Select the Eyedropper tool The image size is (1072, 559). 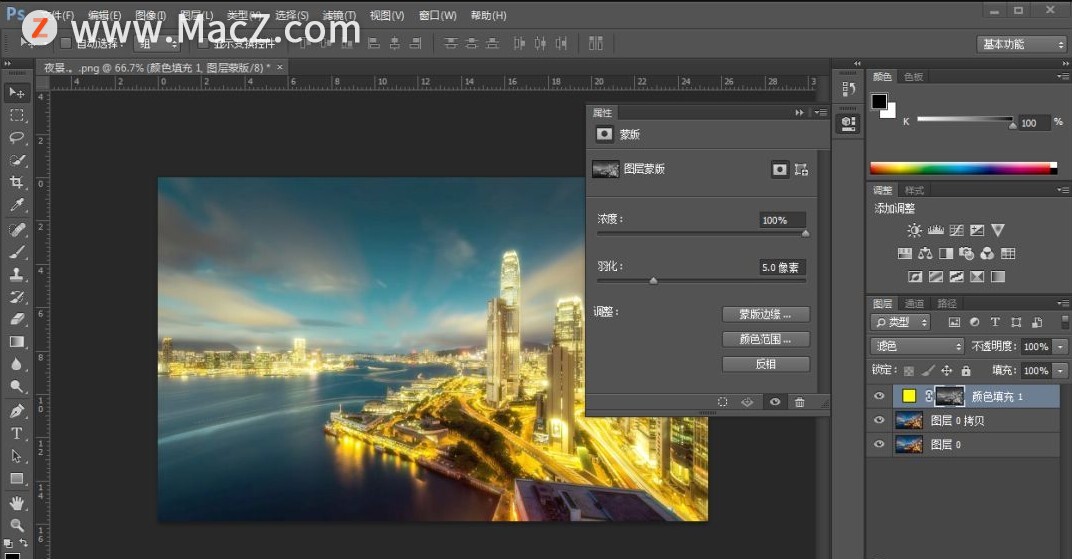tap(16, 205)
